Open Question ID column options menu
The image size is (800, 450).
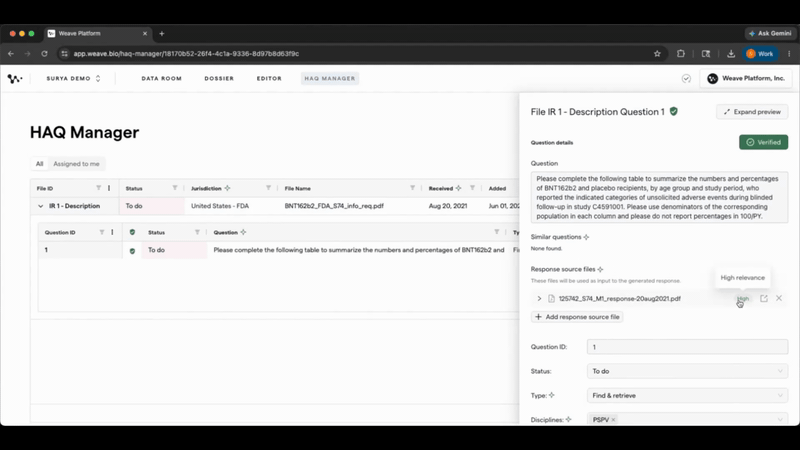[x=112, y=232]
